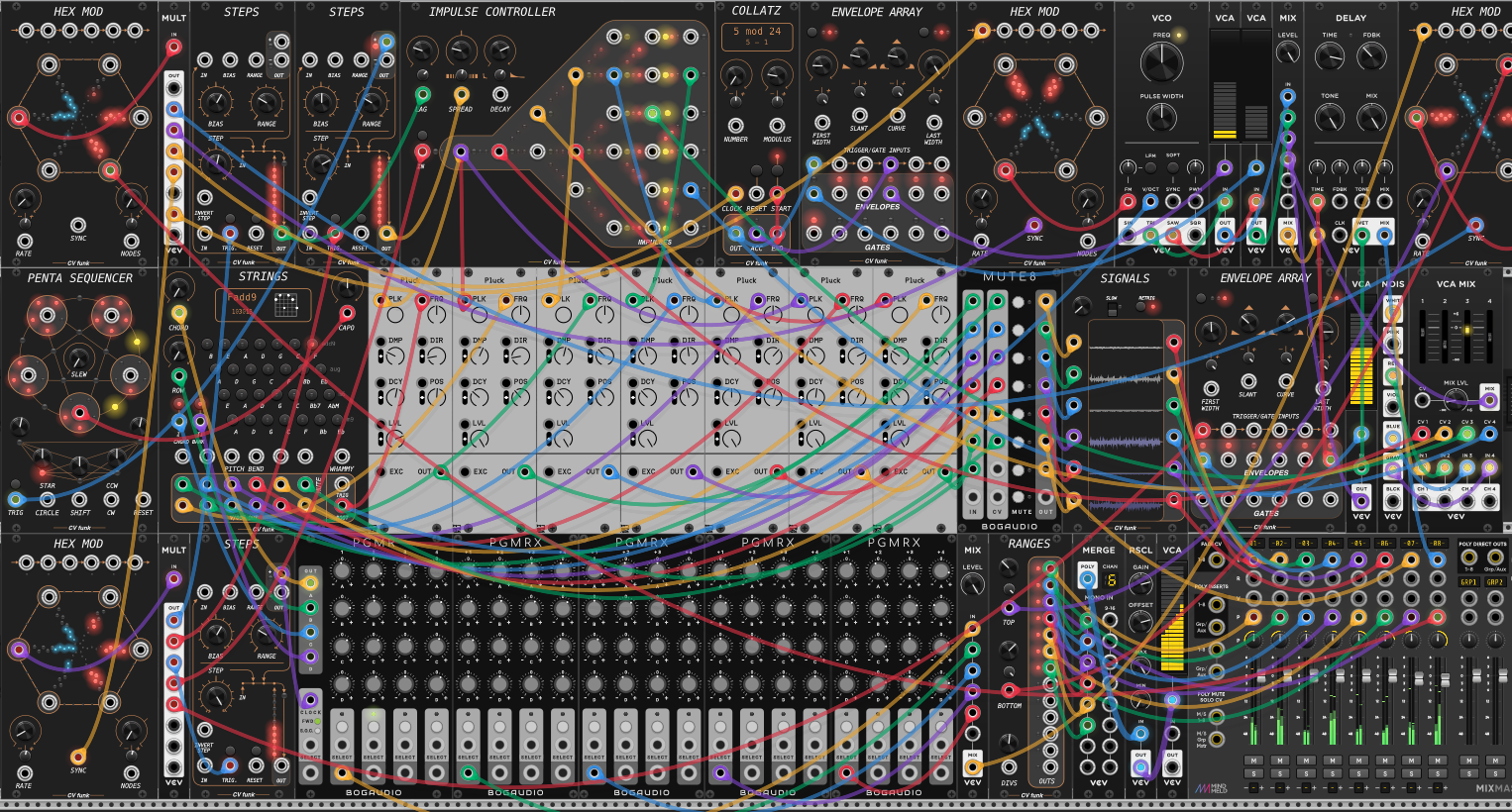Click the VCA MIX module MIX LVL knob
The height and width of the screenshot is (812, 1512).
click(1456, 400)
